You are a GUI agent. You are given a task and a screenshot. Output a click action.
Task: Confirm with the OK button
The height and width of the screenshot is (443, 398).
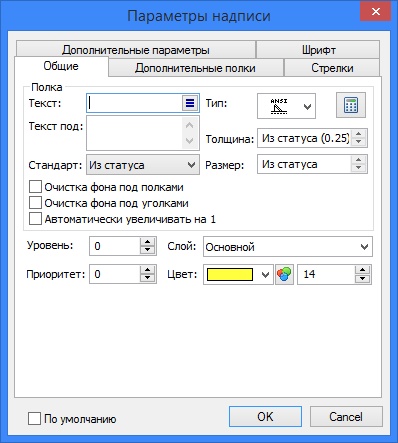[x=265, y=417]
